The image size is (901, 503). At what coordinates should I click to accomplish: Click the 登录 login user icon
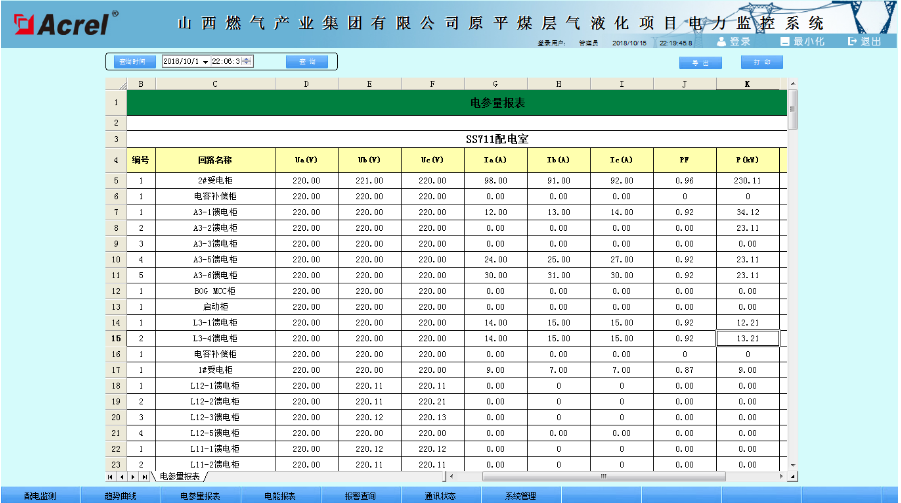tap(721, 42)
